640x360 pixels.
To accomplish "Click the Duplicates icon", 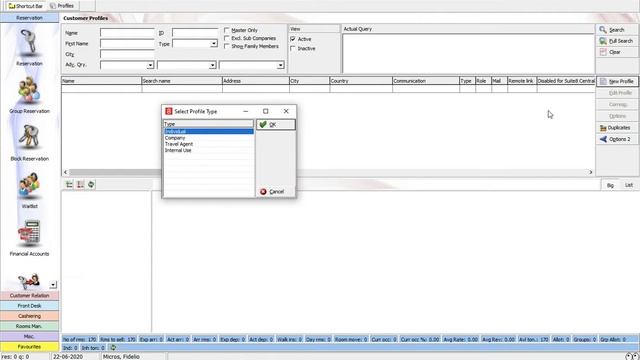I will point(603,128).
